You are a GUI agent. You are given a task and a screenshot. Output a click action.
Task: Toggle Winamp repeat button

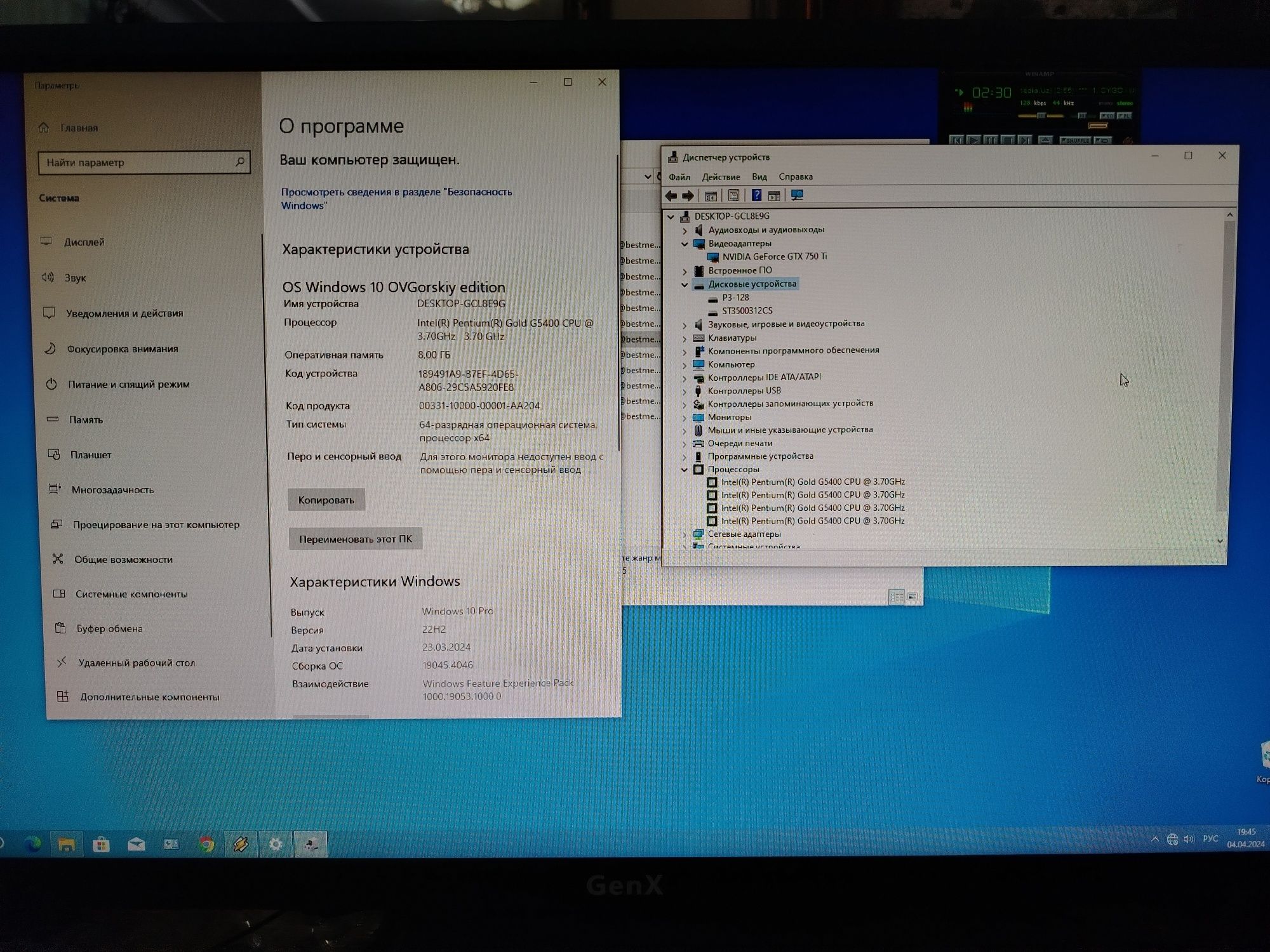(x=1102, y=140)
